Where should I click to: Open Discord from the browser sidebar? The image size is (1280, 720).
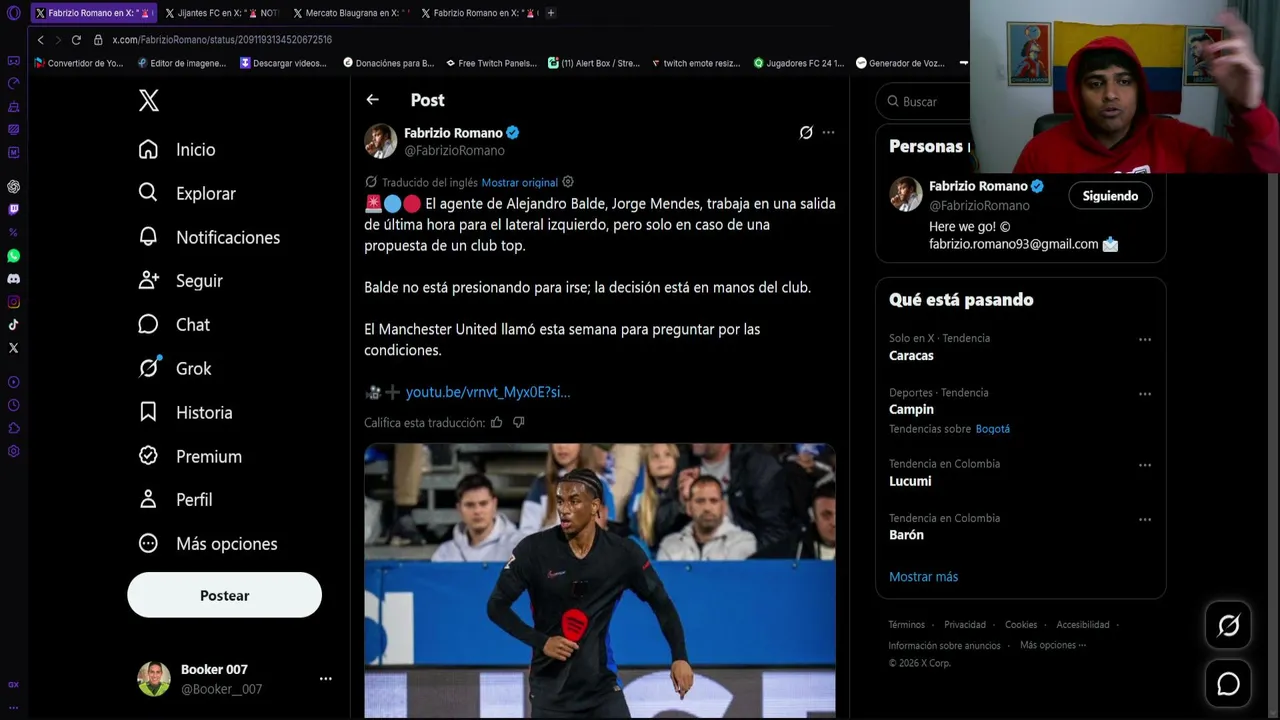click(13, 279)
